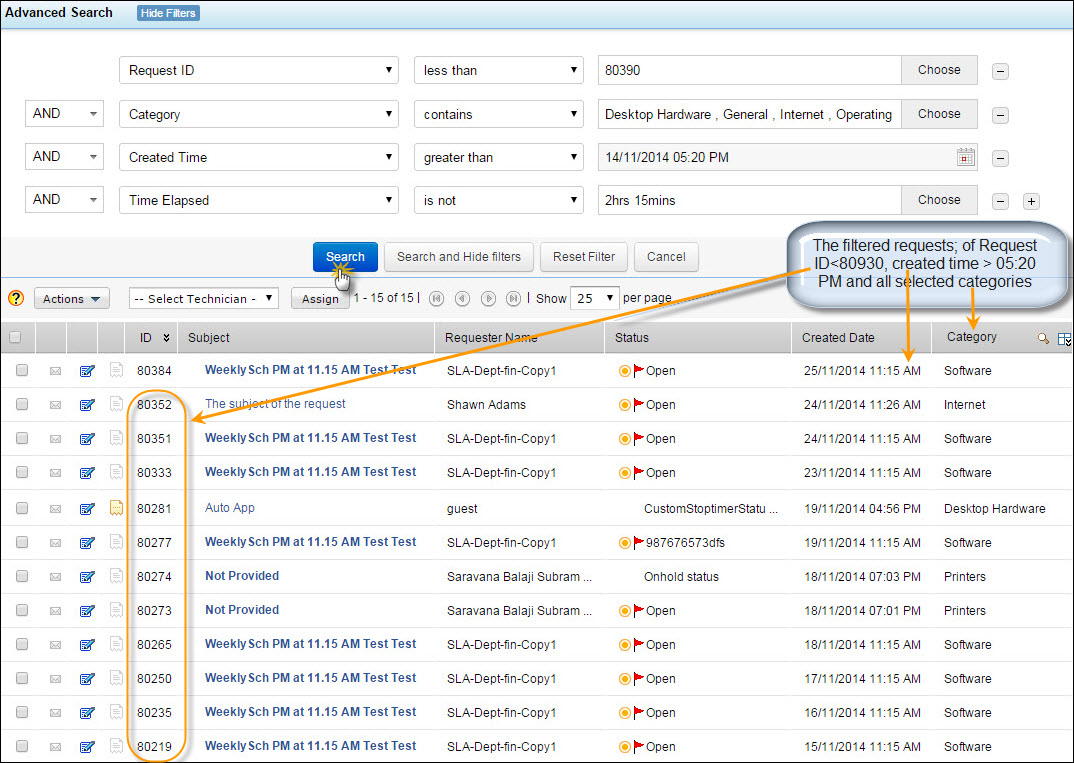Go to last page of results
Viewport: 1074px width, 763px height.
pos(513,299)
